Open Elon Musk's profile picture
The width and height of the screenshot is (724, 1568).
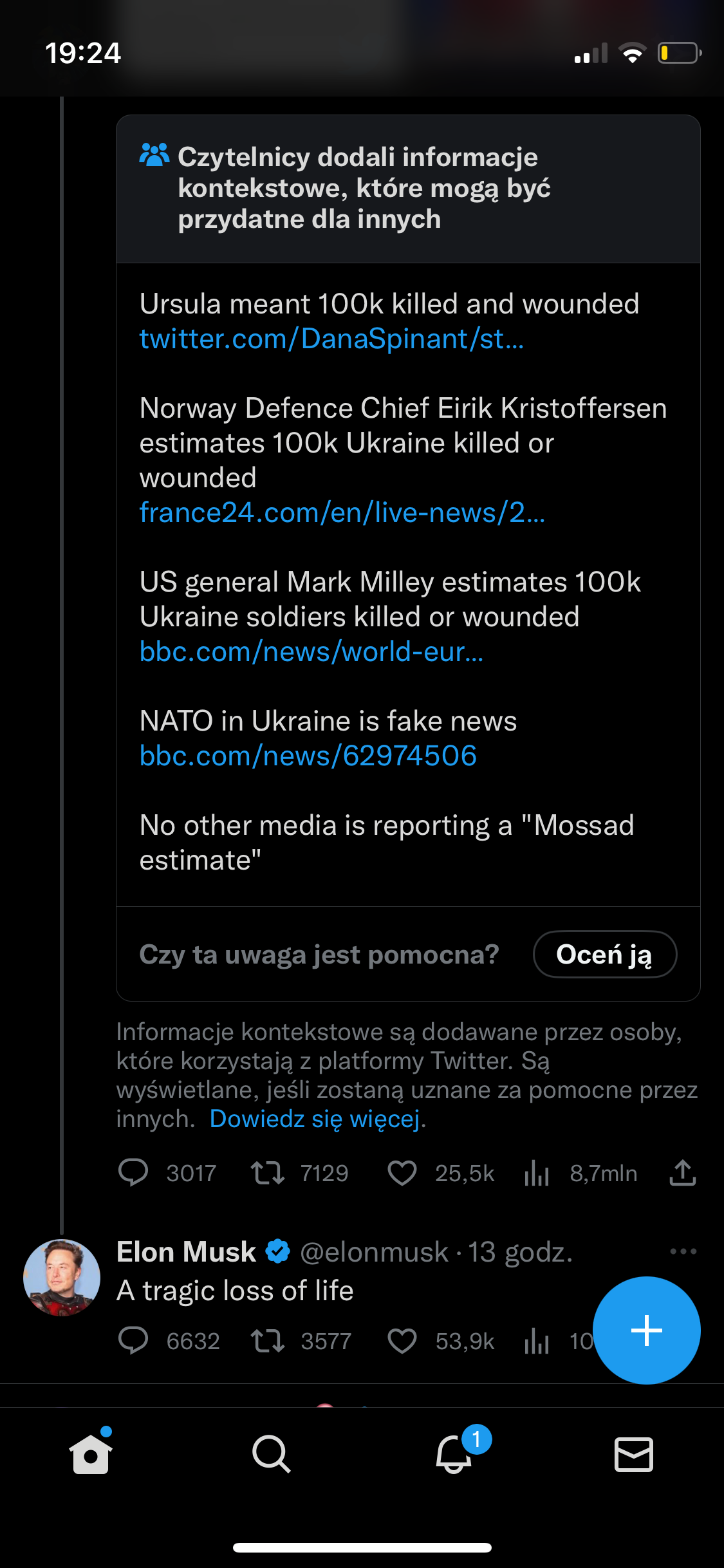62,1278
